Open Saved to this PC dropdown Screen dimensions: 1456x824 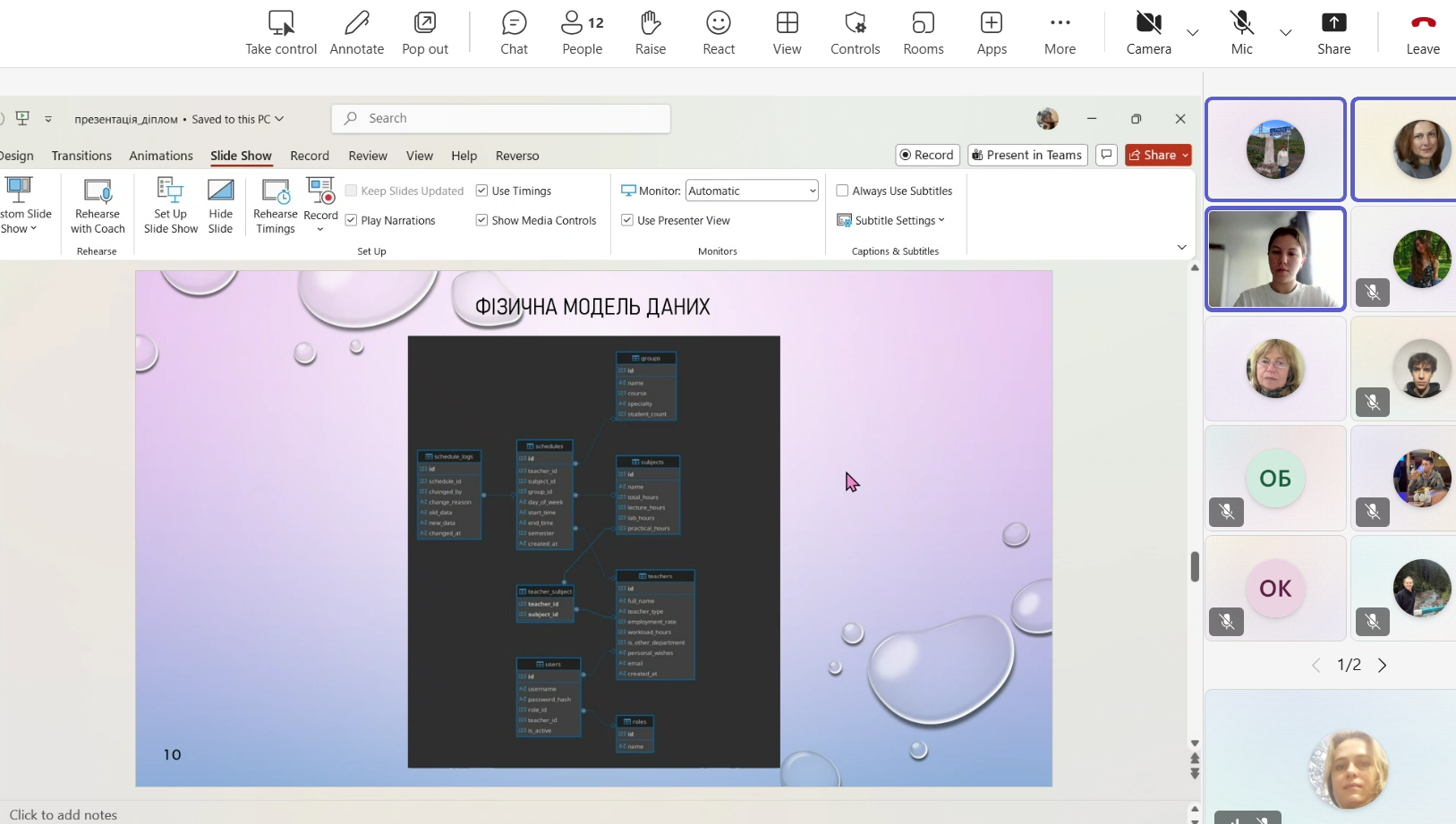(238, 119)
